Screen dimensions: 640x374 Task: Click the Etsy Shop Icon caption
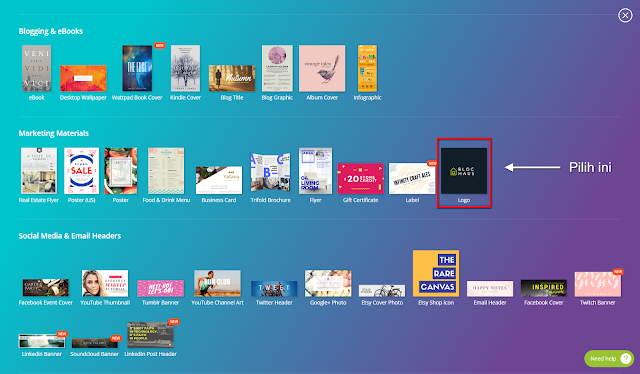pyautogui.click(x=436, y=303)
